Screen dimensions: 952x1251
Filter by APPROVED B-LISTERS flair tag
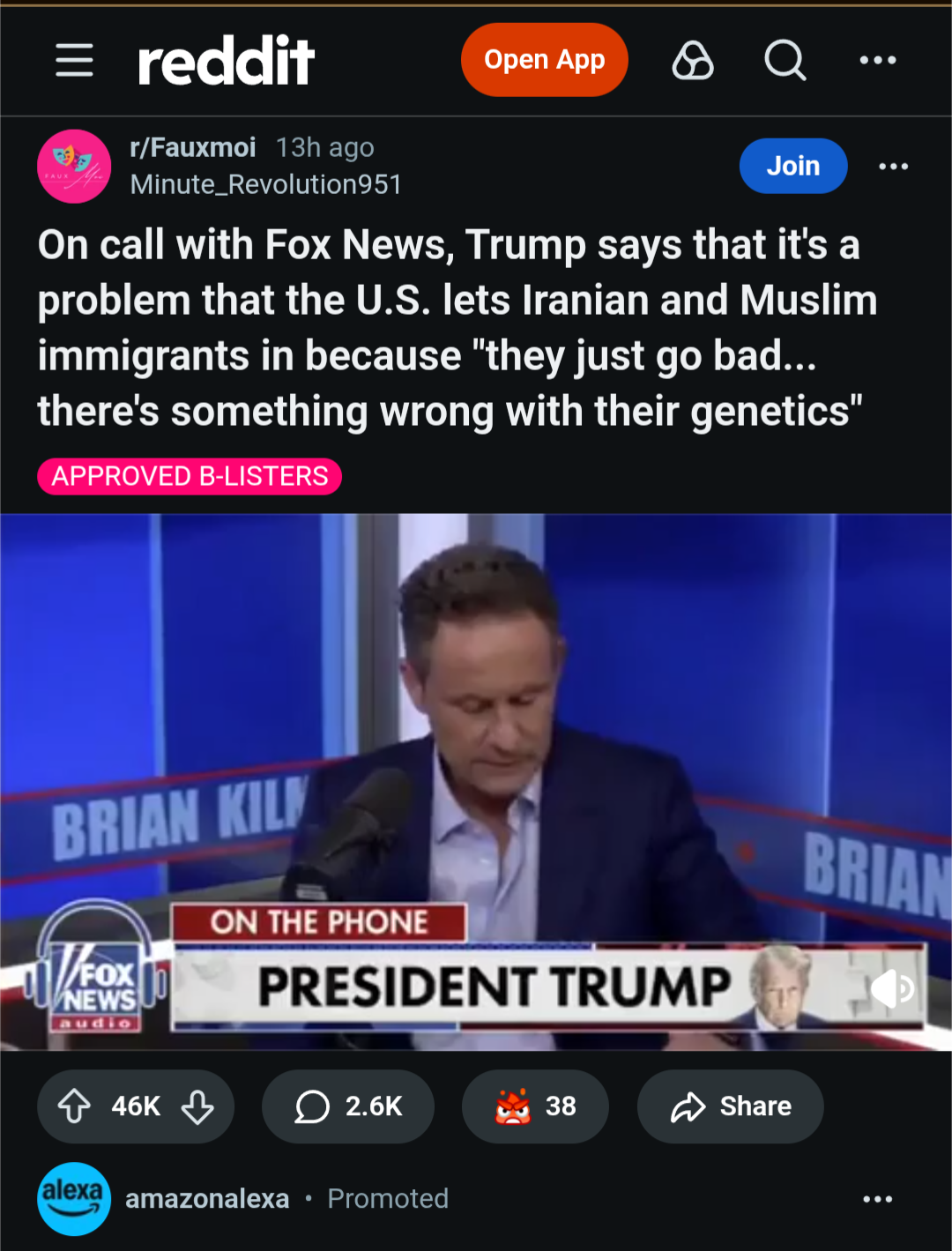click(190, 476)
